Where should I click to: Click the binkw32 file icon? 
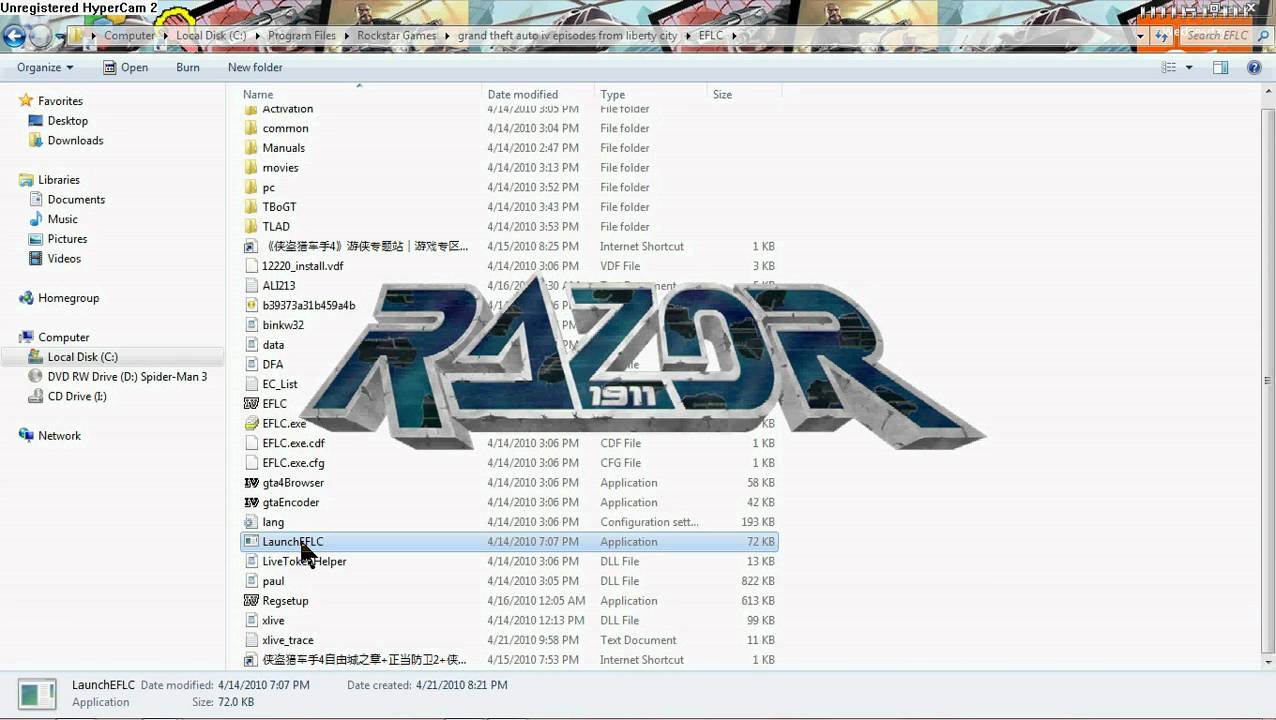(x=252, y=325)
